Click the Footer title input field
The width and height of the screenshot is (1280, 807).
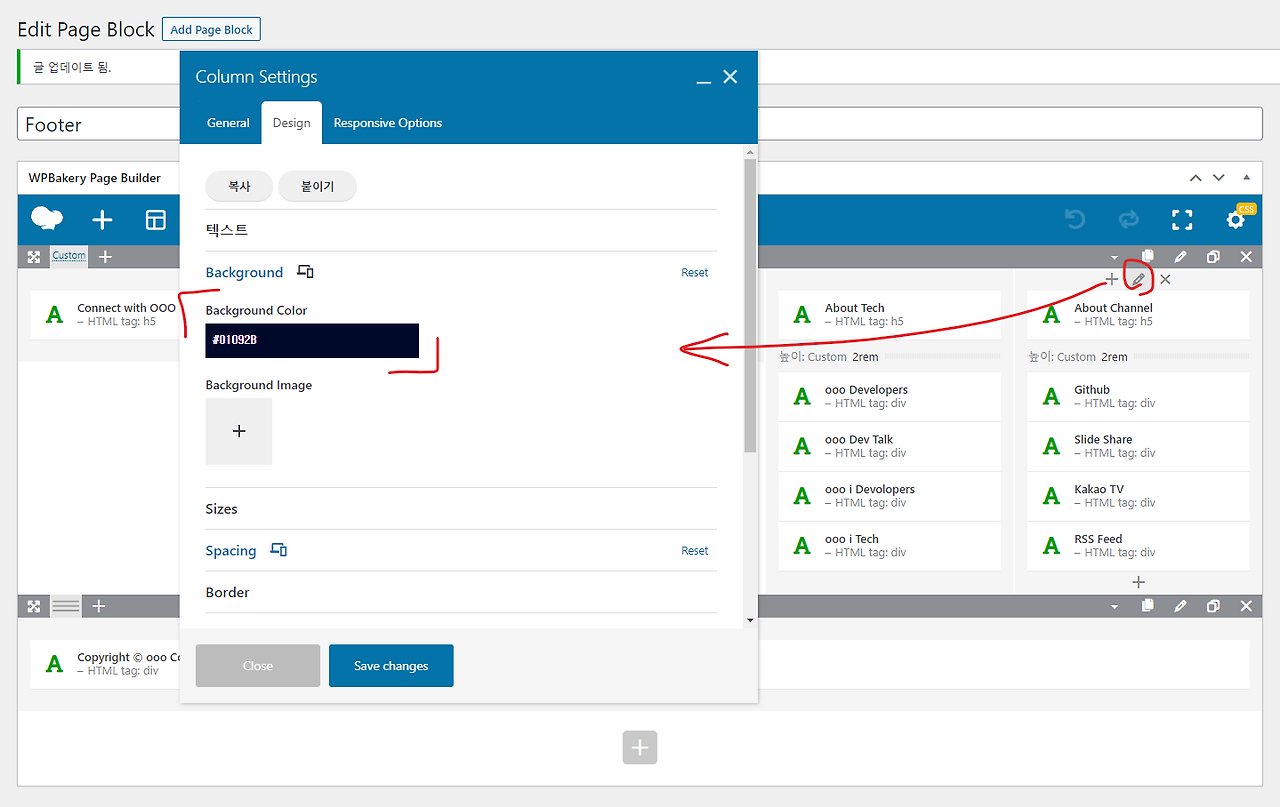[x=640, y=124]
